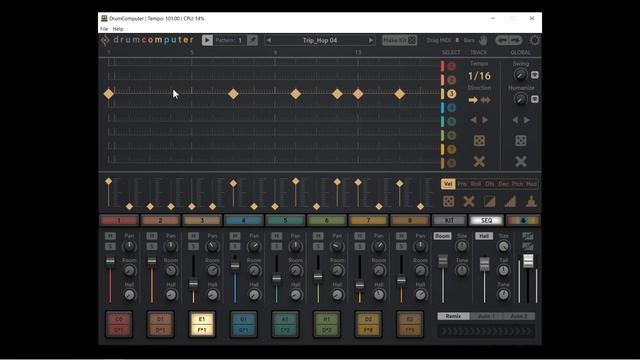This screenshot has width=640, height=360.
Task: Select track 7 yellow circle
Action: pos(451,149)
